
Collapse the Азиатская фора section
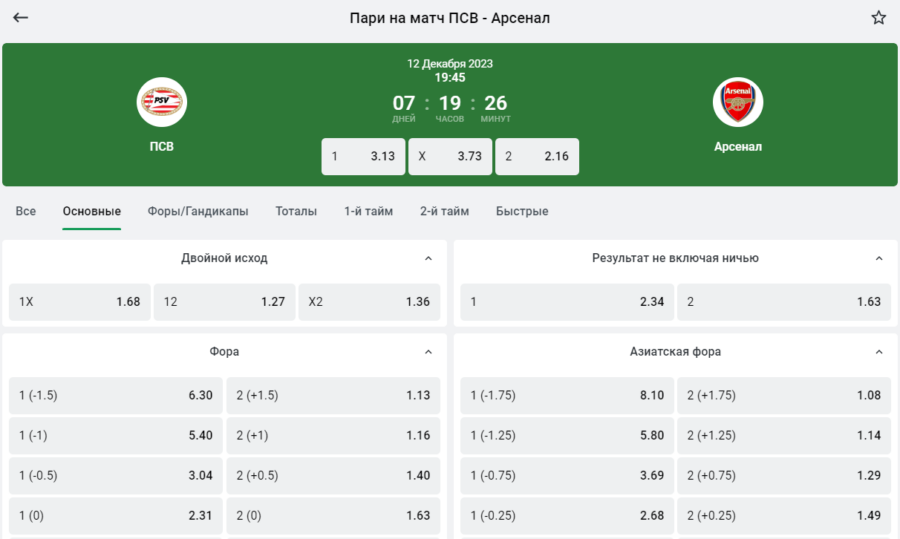pos(879,352)
